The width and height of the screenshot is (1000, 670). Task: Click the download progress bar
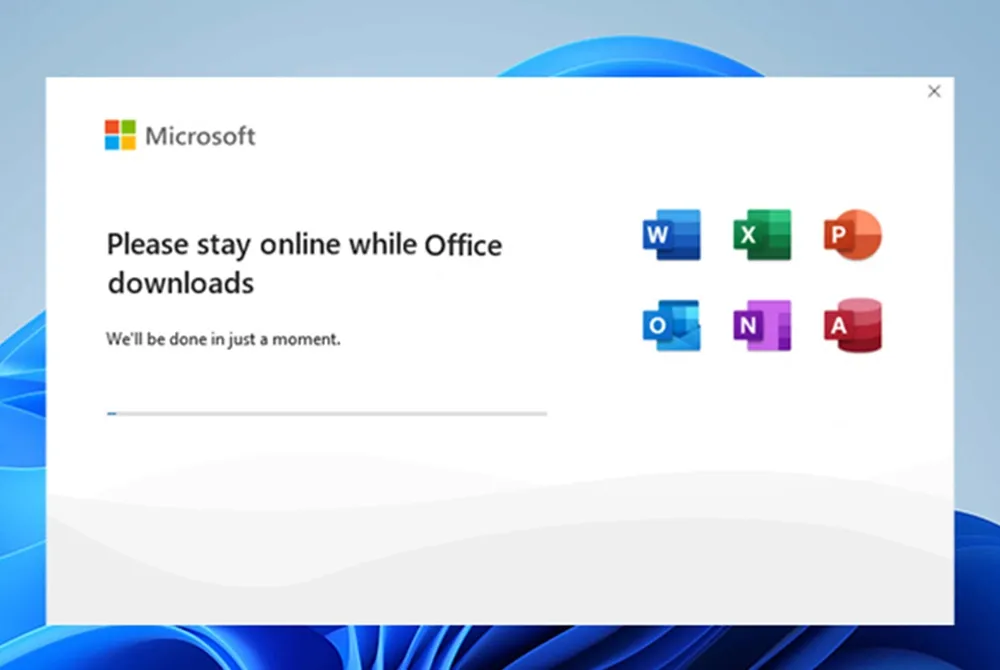click(x=327, y=414)
